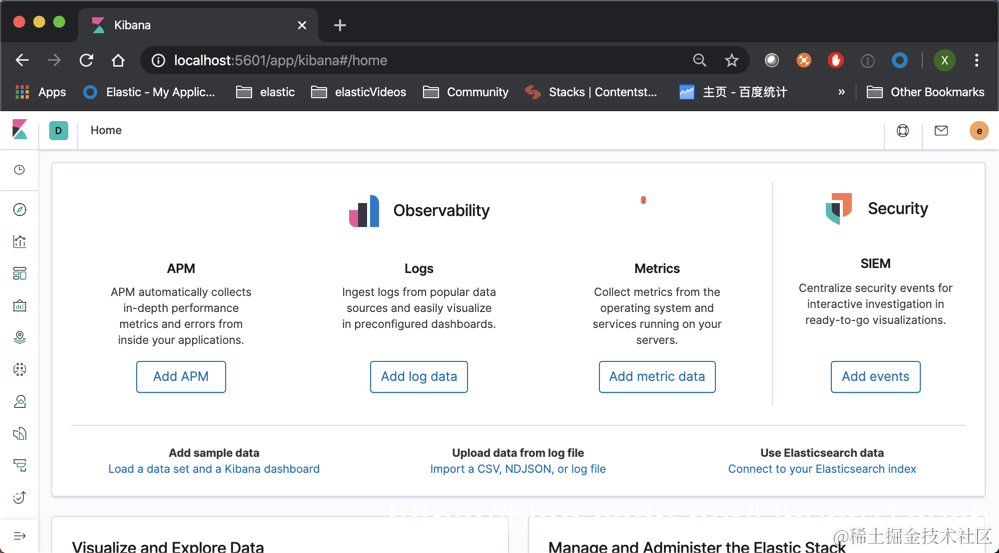Open the Chrome three-dot menu
This screenshot has height=553, width=999.
point(977,61)
